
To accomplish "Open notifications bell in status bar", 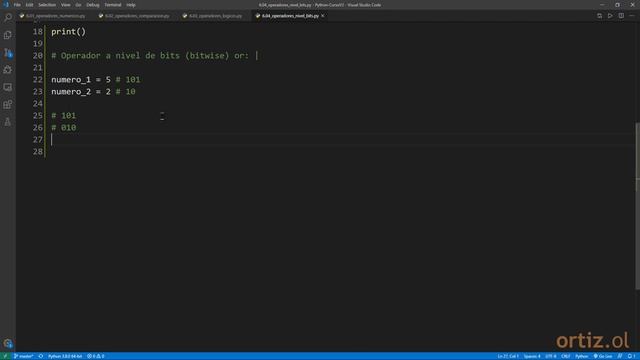I will [631, 356].
